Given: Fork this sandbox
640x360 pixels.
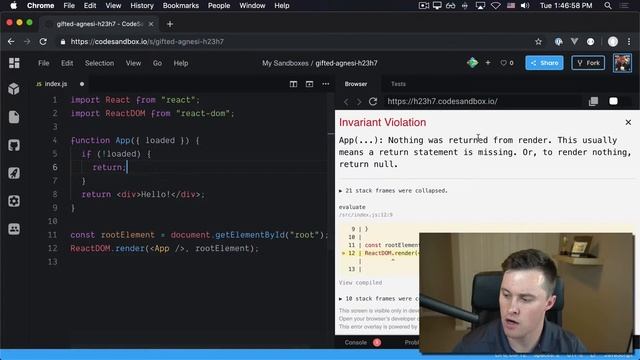Looking at the screenshot, I should coord(588,63).
